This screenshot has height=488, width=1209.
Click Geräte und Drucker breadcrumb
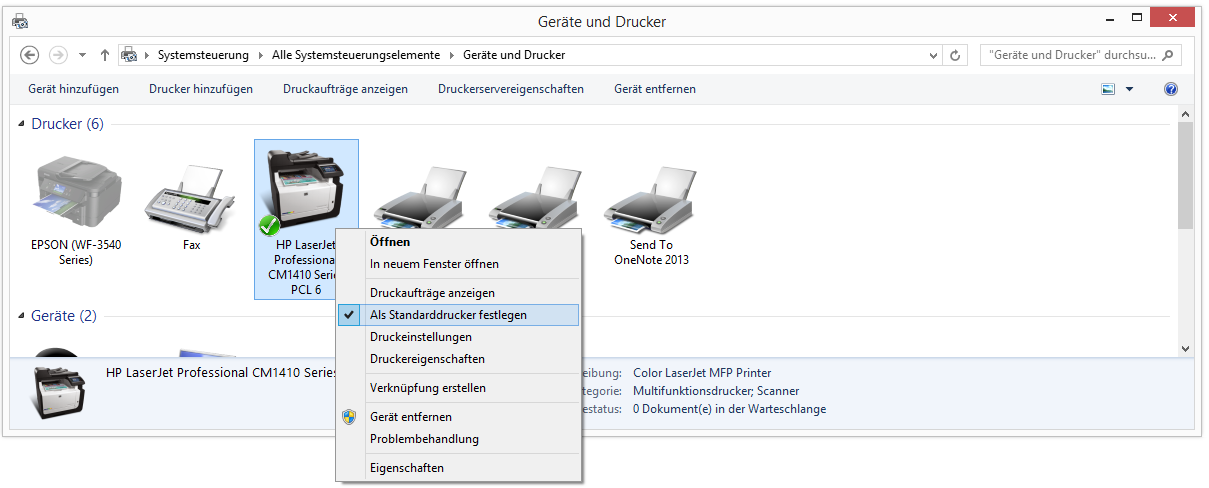(x=514, y=55)
